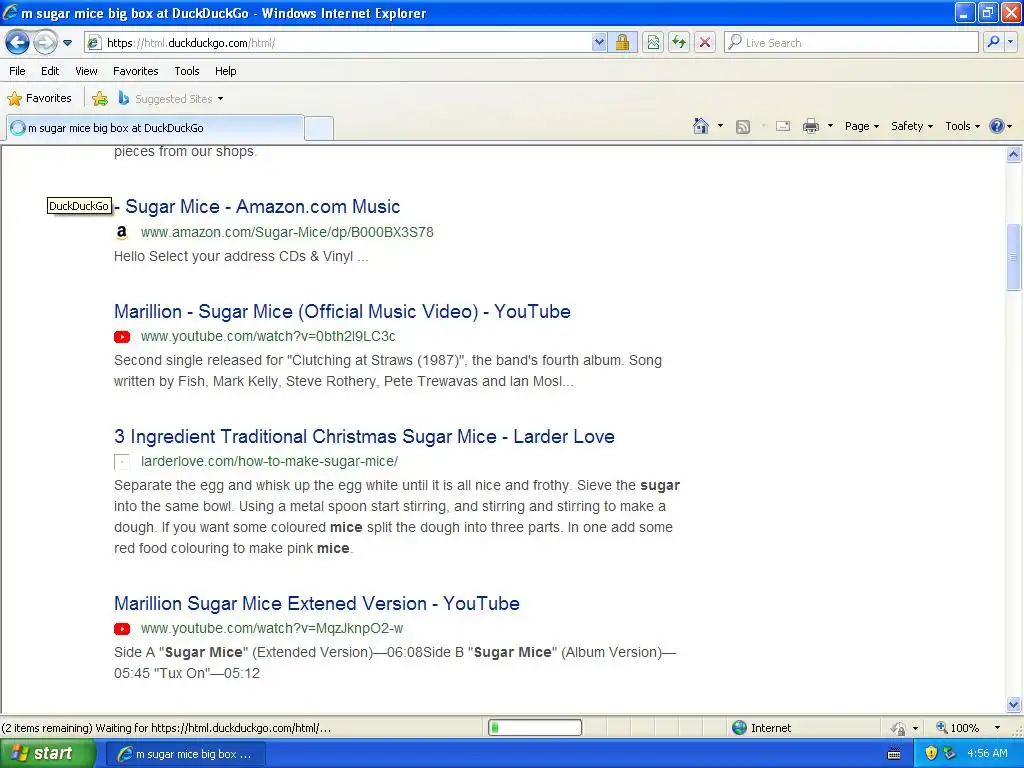Click the Amazon favicon icon

121,232
